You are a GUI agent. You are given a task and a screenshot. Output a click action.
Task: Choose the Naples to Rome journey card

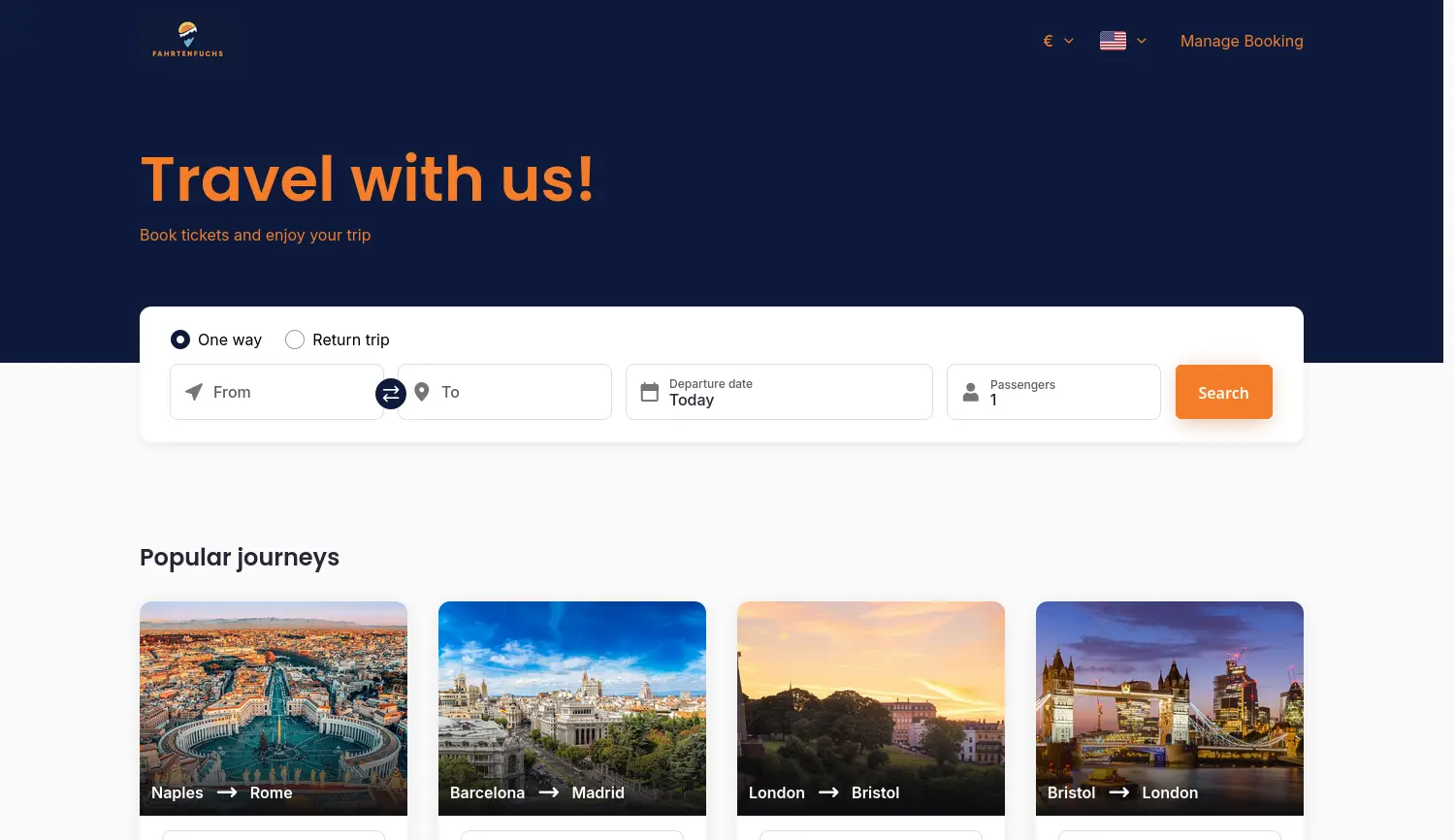pyautogui.click(x=274, y=708)
